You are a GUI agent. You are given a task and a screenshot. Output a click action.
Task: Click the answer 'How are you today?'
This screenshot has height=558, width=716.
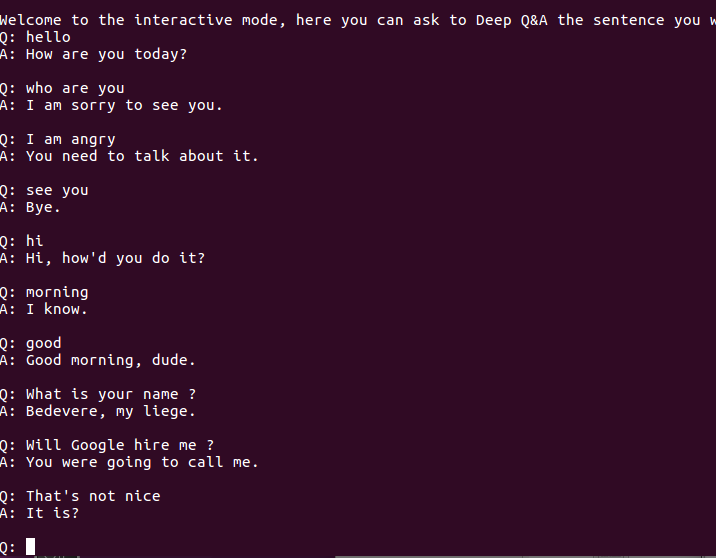(106, 54)
